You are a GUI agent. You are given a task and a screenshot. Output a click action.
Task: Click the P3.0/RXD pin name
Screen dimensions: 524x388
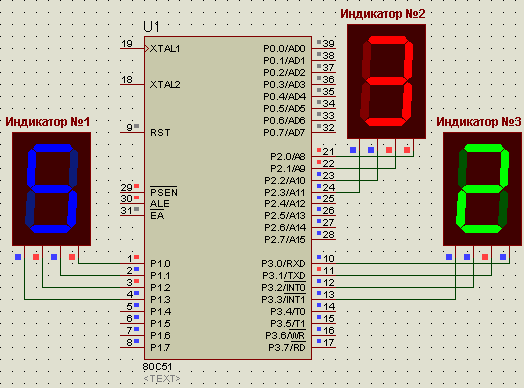click(x=283, y=264)
